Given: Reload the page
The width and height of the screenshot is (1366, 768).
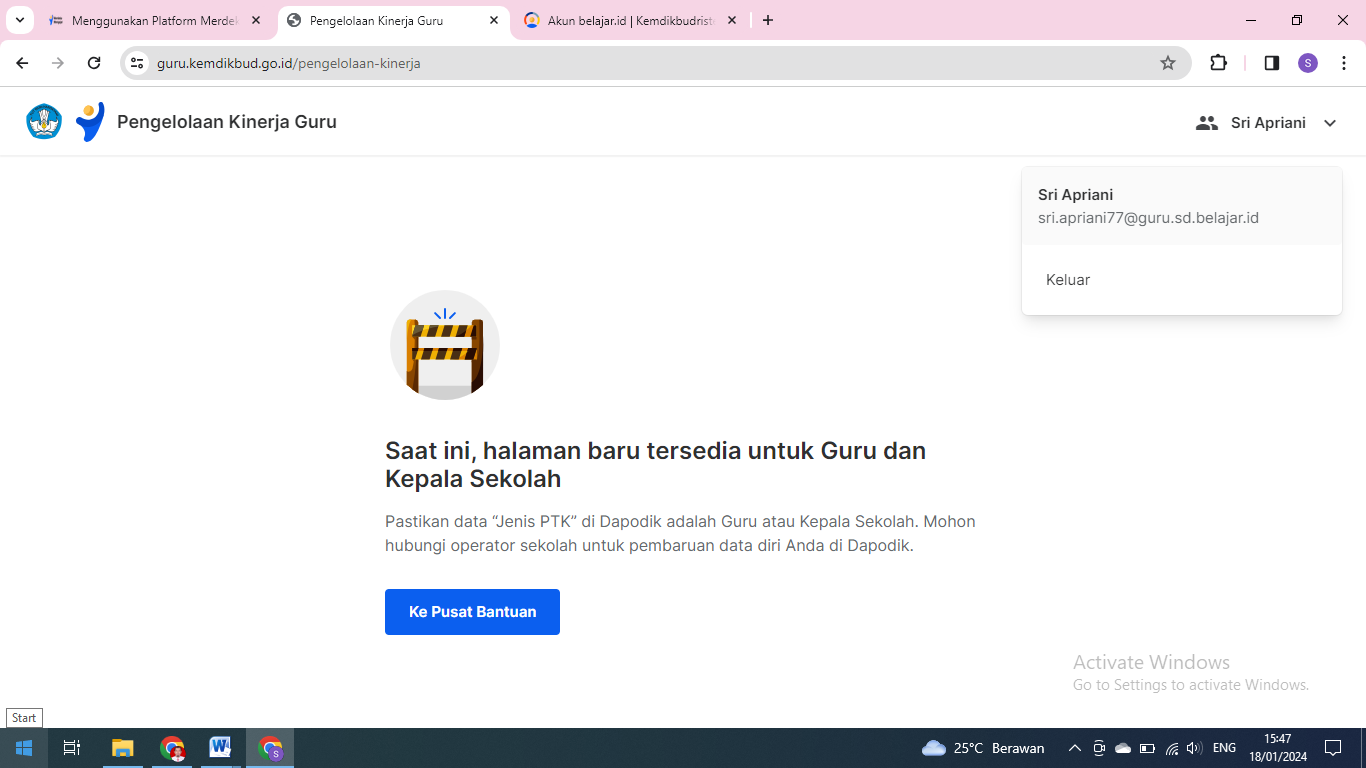Looking at the screenshot, I should tap(94, 63).
